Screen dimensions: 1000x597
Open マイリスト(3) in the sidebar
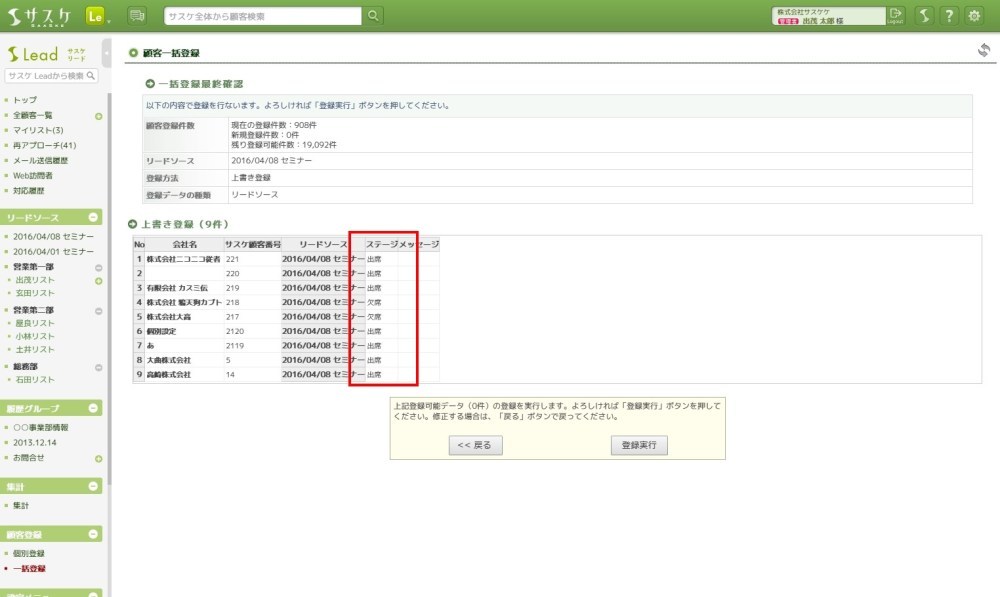pos(38,130)
